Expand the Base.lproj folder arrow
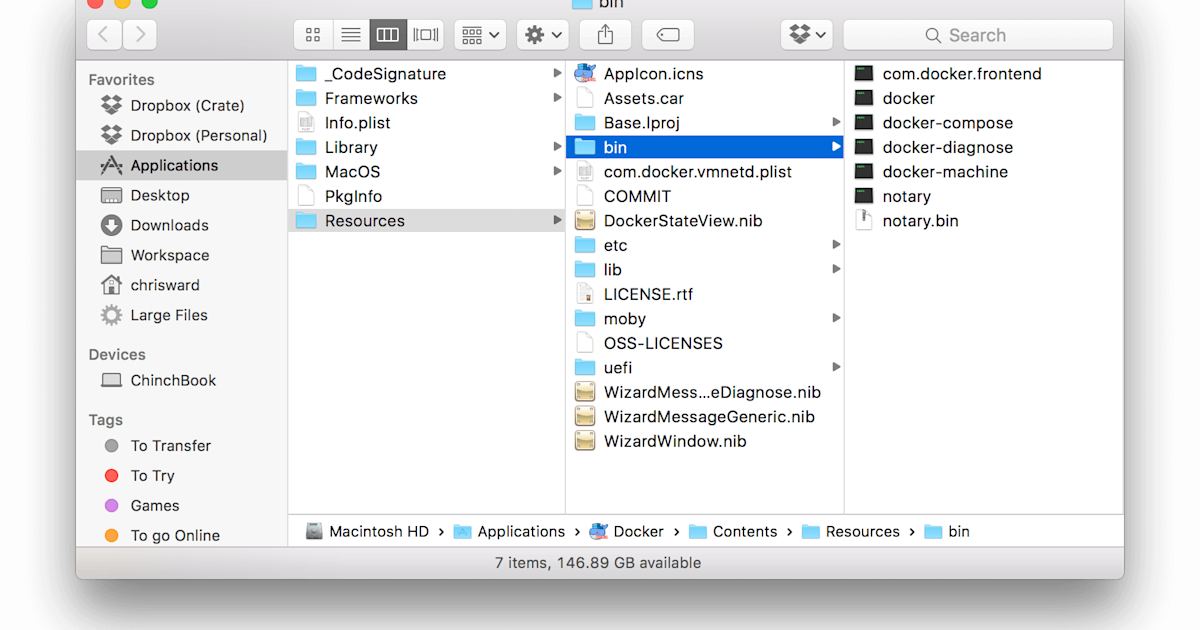Viewport: 1200px width, 630px height. tap(836, 123)
